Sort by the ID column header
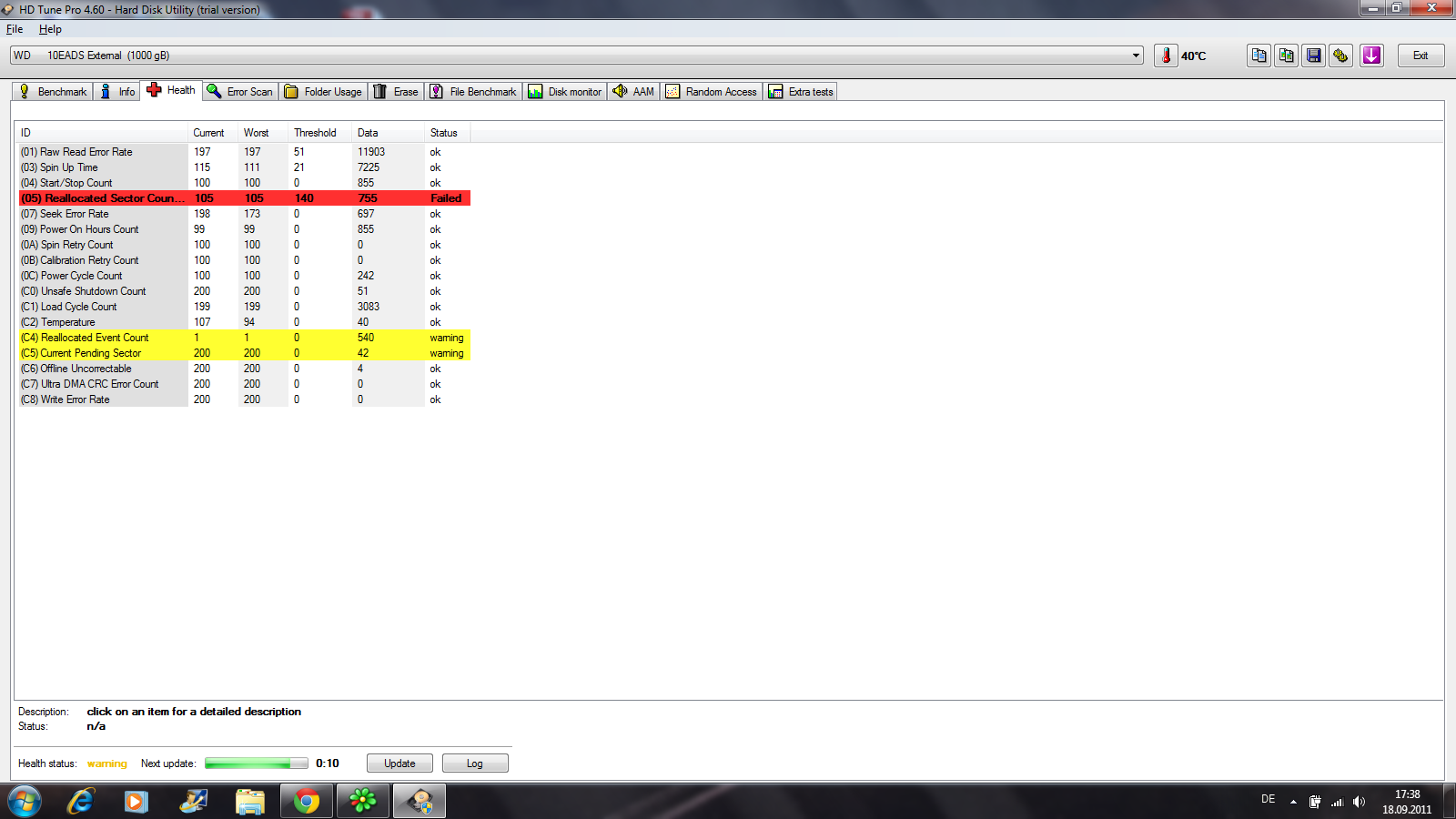The image size is (1456, 819). 103,133
